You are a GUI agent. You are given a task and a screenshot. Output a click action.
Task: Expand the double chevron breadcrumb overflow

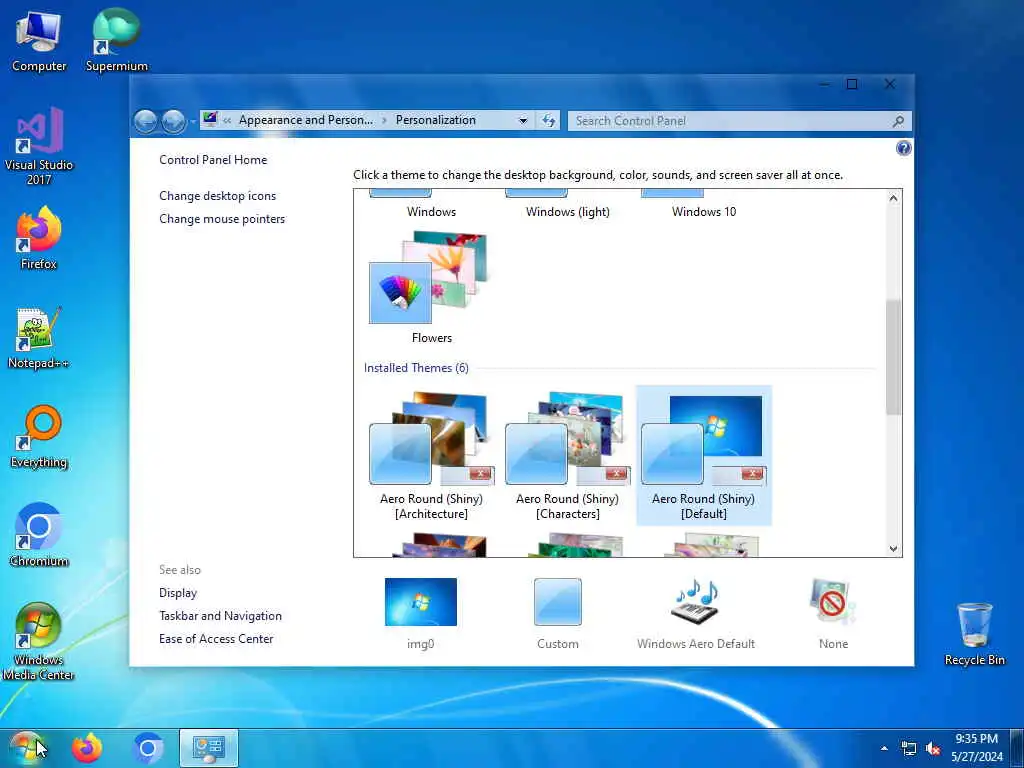coord(227,120)
